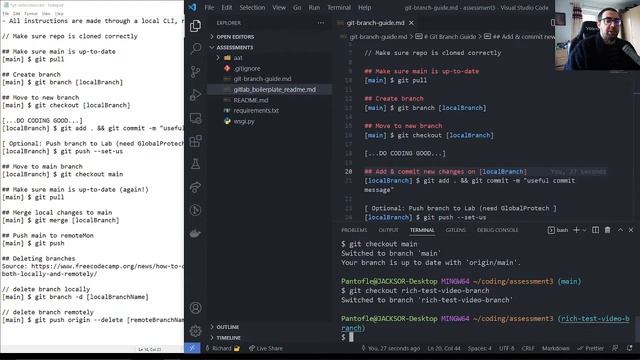
Task: Open the Run menu
Action: (314, 7)
